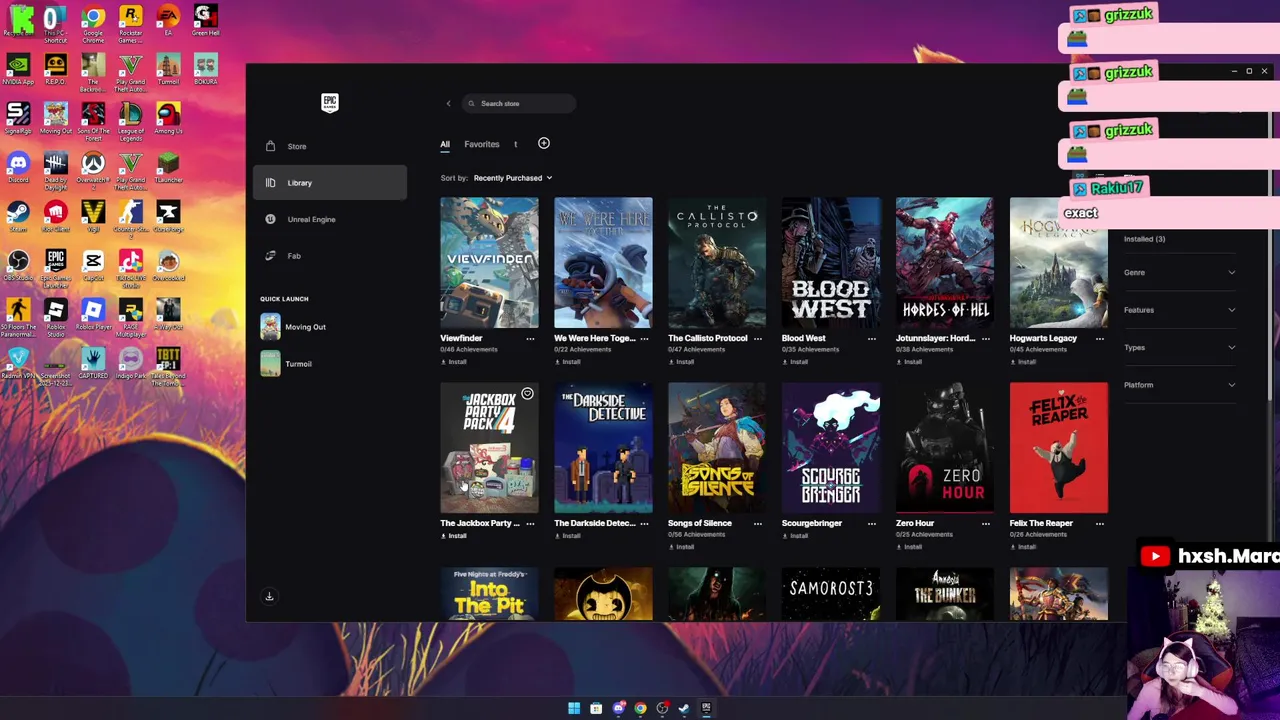
Task: Open Discord desktop shortcut
Action: click(18, 168)
